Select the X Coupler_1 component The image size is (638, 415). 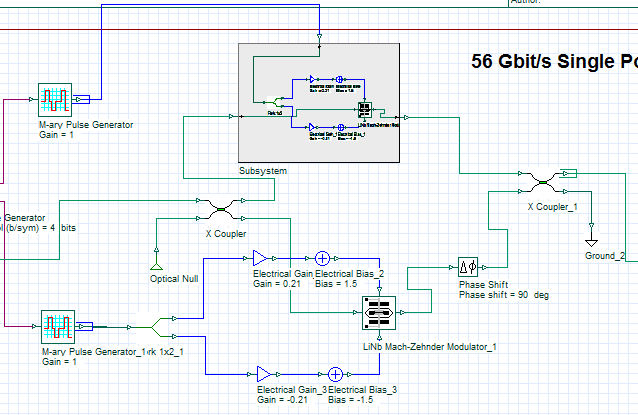pos(543,182)
